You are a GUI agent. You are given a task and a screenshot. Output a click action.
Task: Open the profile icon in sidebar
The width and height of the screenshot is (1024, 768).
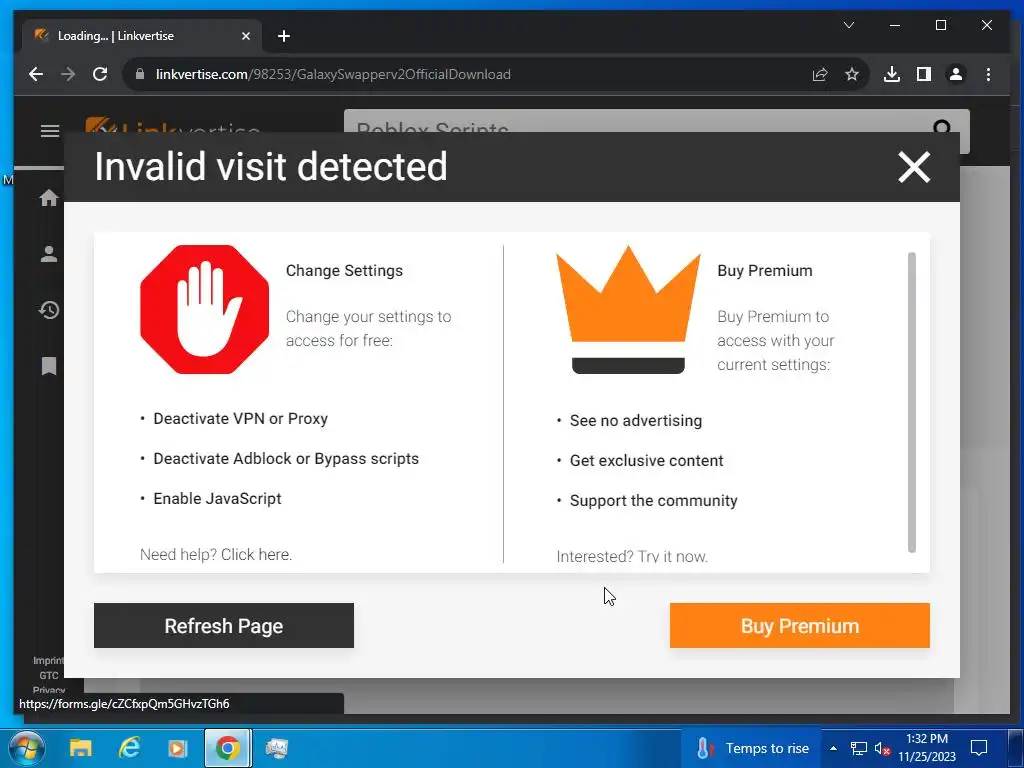(x=49, y=254)
